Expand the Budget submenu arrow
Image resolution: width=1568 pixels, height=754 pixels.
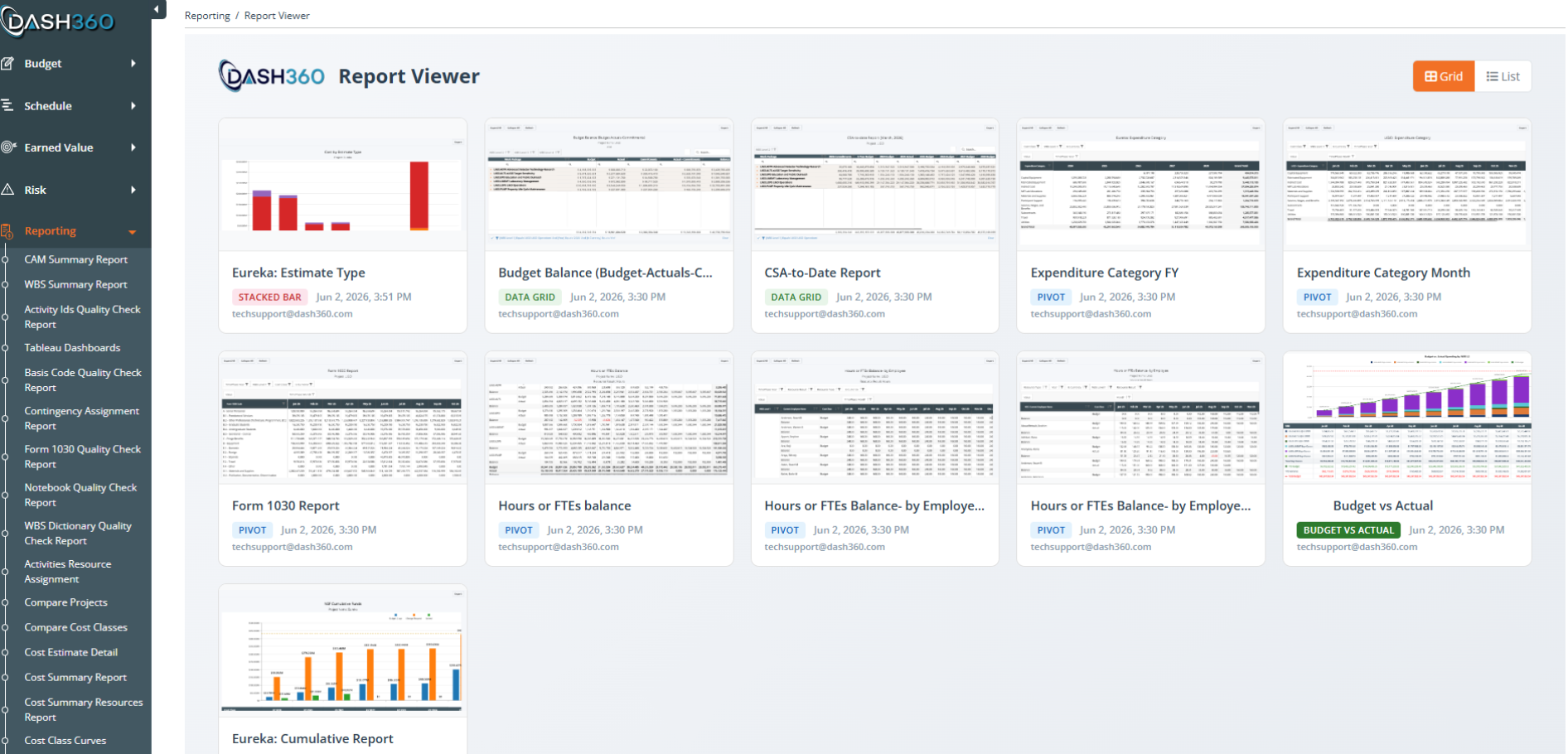[133, 63]
